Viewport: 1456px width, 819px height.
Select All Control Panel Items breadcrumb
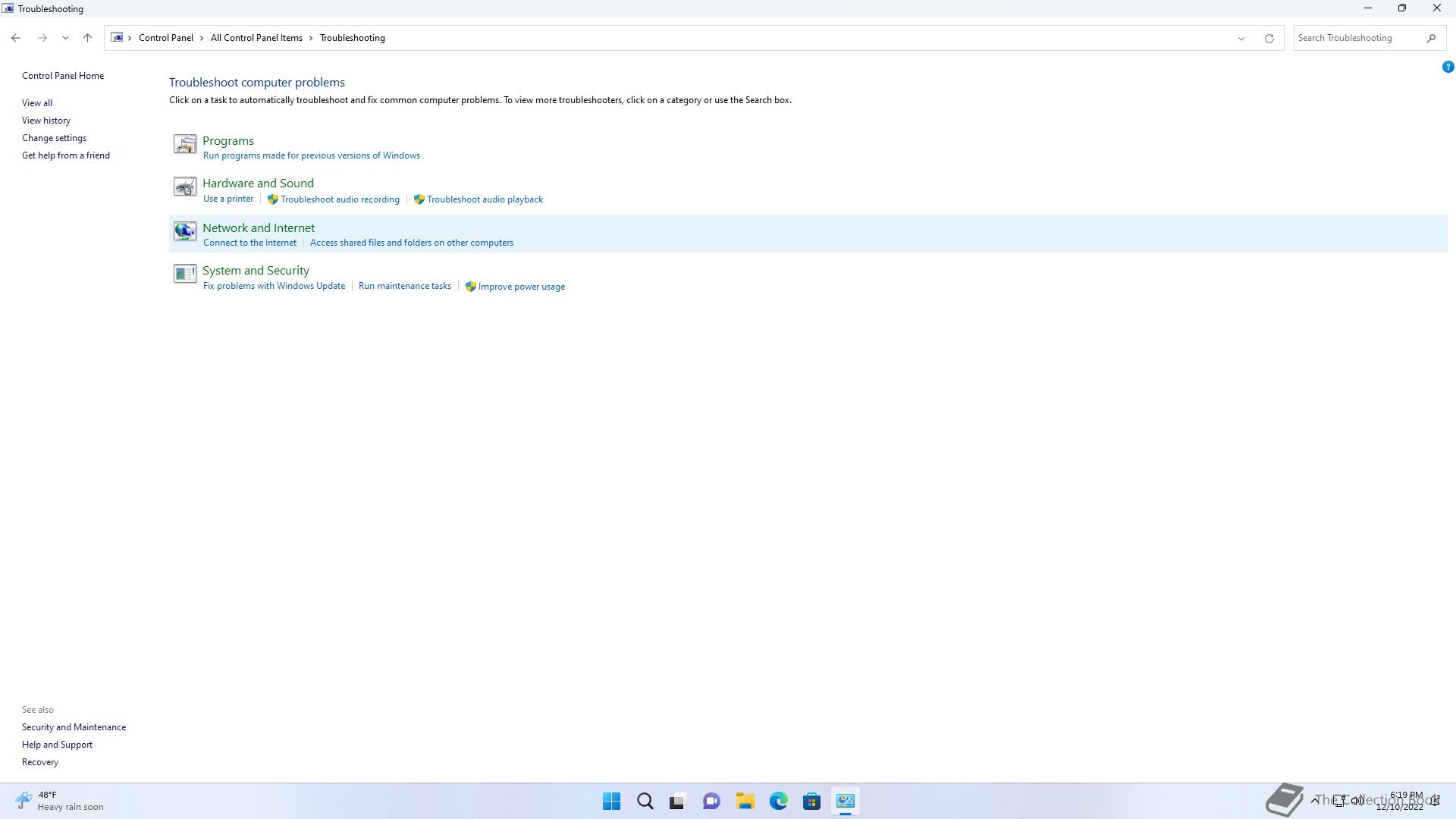point(256,38)
